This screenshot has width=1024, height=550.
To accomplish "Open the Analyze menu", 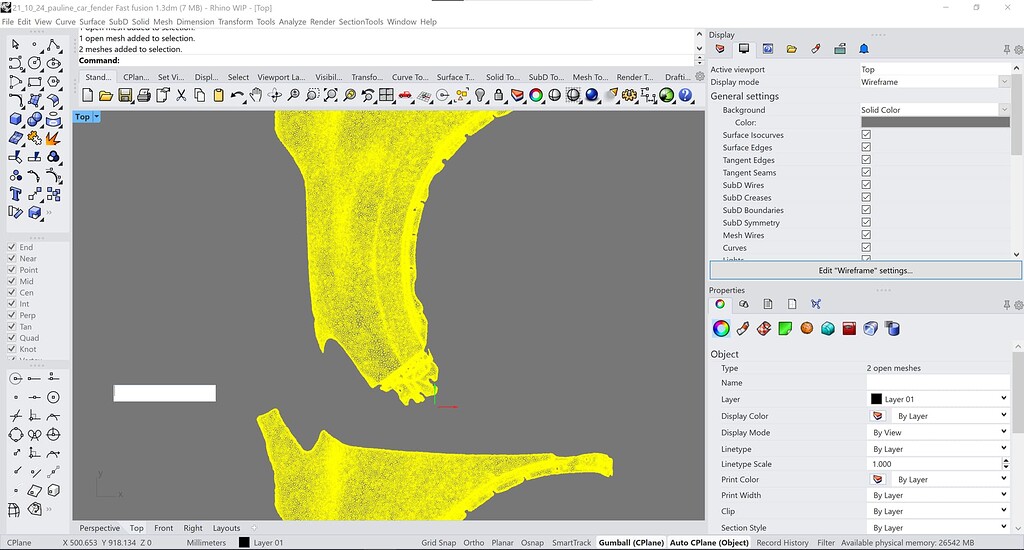I will coord(292,22).
